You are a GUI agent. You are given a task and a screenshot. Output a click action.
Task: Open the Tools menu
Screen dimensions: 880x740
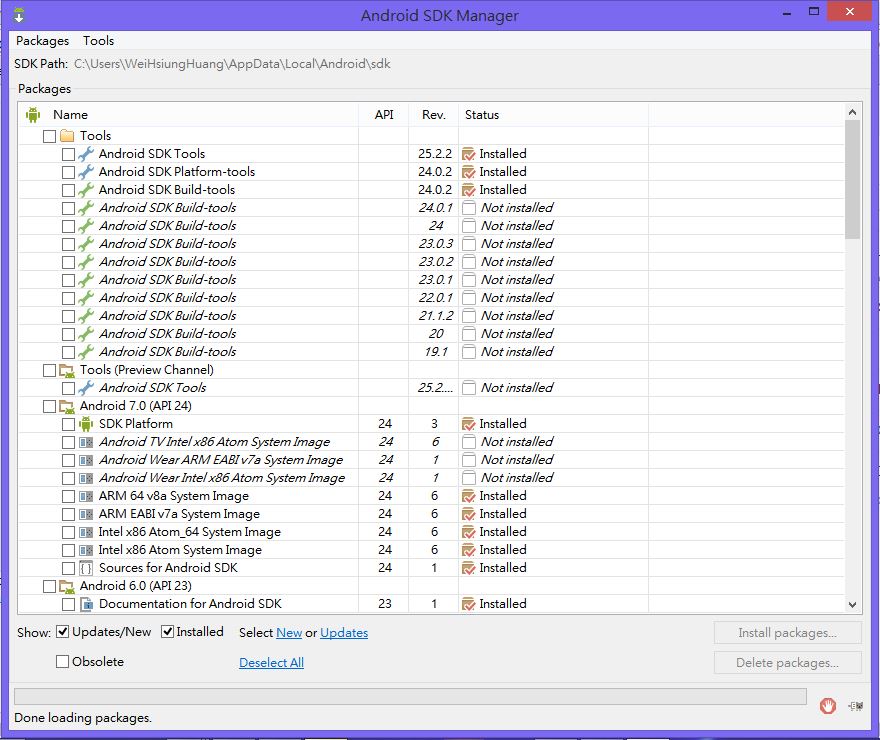pos(98,40)
